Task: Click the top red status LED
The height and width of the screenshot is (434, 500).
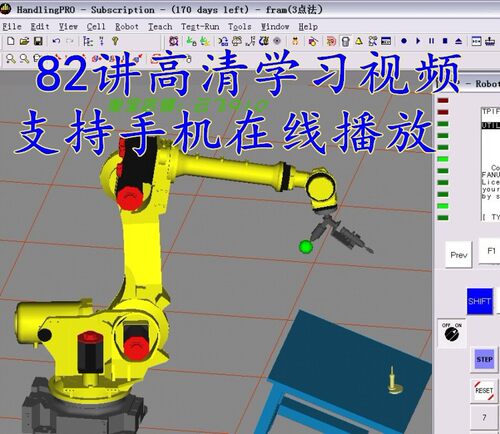Action: 443,100
